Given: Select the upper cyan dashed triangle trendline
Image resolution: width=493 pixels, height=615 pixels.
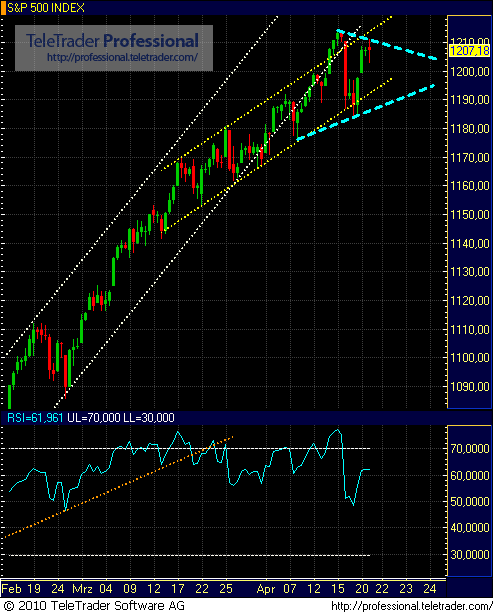Looking at the screenshot, I should pyautogui.click(x=387, y=45).
